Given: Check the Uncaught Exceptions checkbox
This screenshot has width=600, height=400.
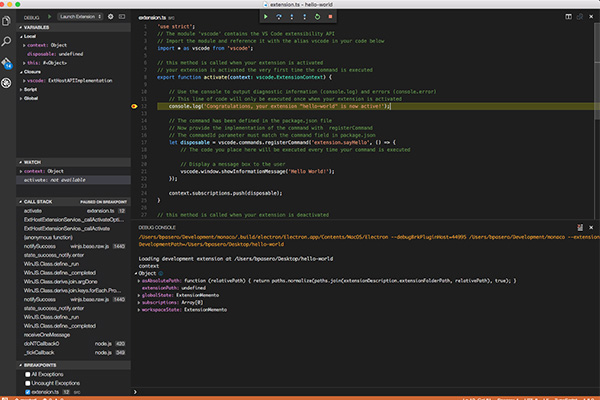Looking at the screenshot, I should coord(29,382).
